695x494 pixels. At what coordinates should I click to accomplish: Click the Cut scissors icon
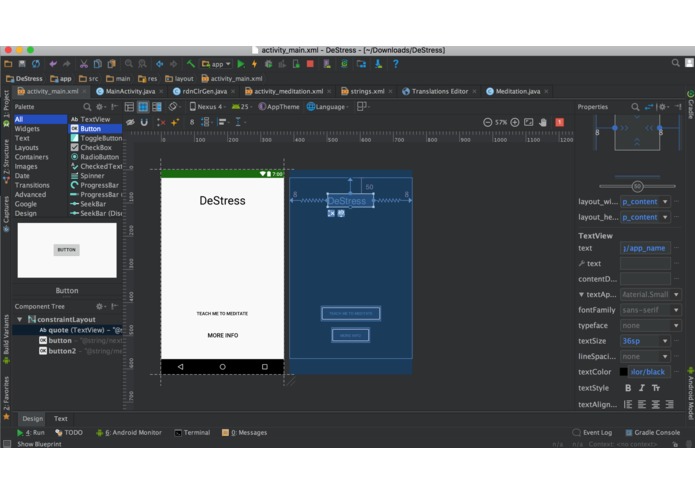[83, 64]
